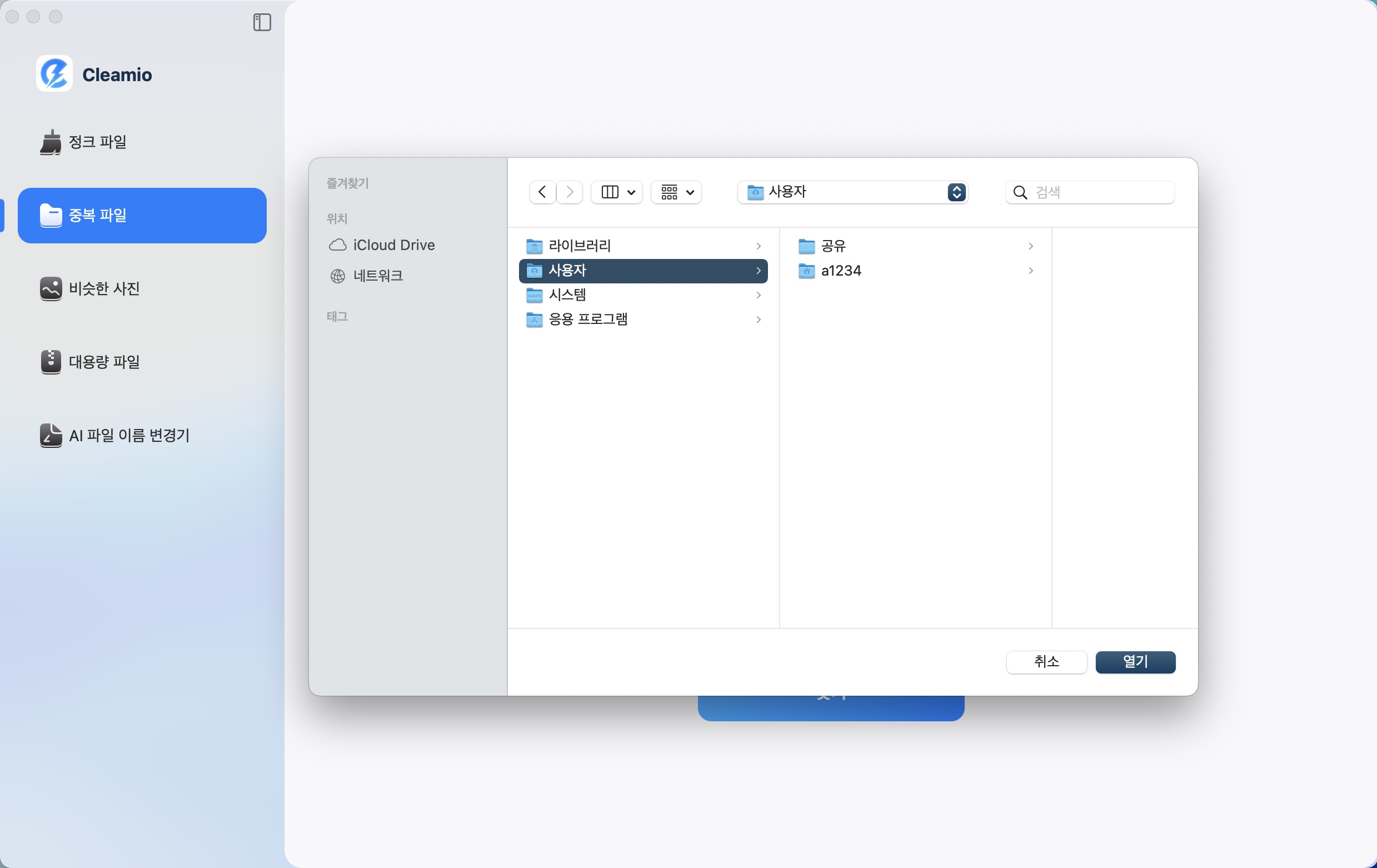Open the AI 파일 이름 변경기 tool
This screenshot has width=1377, height=868.
[128, 435]
